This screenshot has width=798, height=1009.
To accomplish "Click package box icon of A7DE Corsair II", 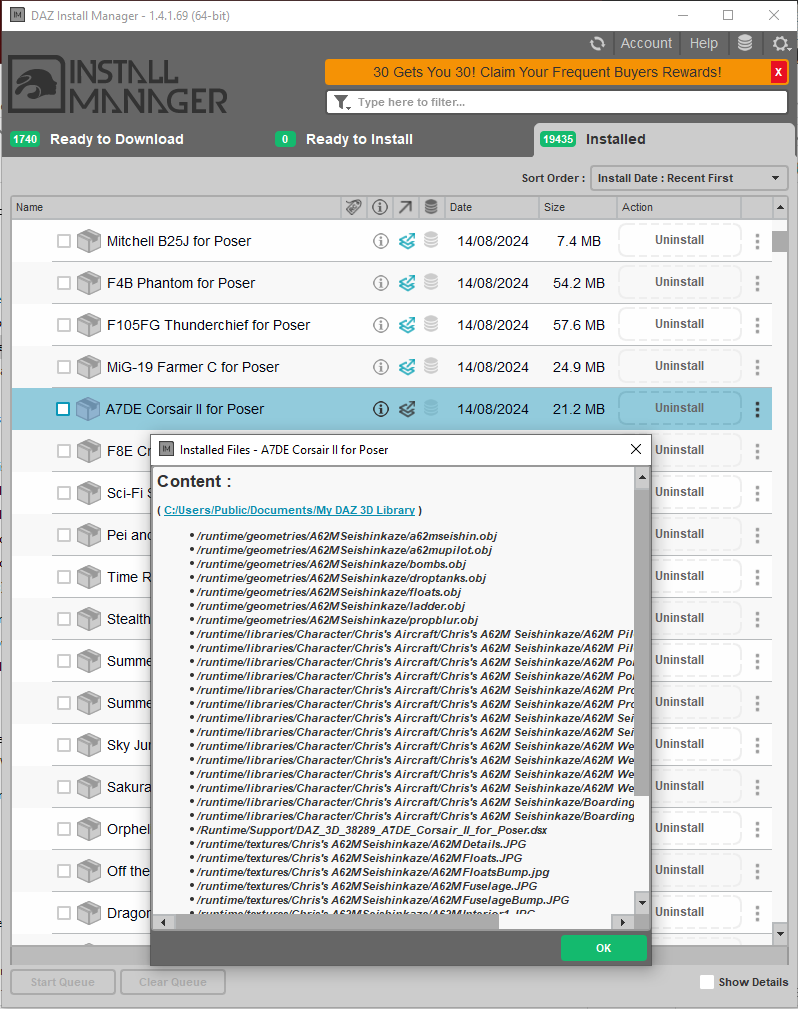I will tap(88, 409).
